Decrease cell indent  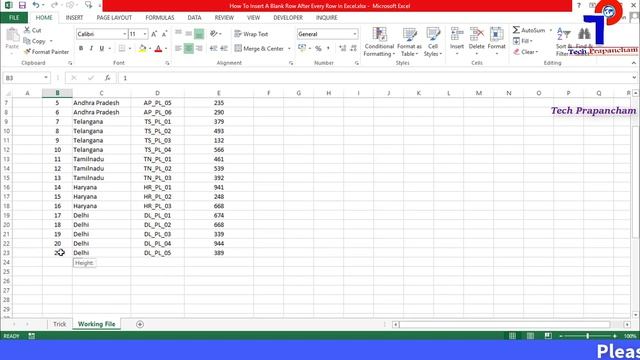click(x=213, y=49)
